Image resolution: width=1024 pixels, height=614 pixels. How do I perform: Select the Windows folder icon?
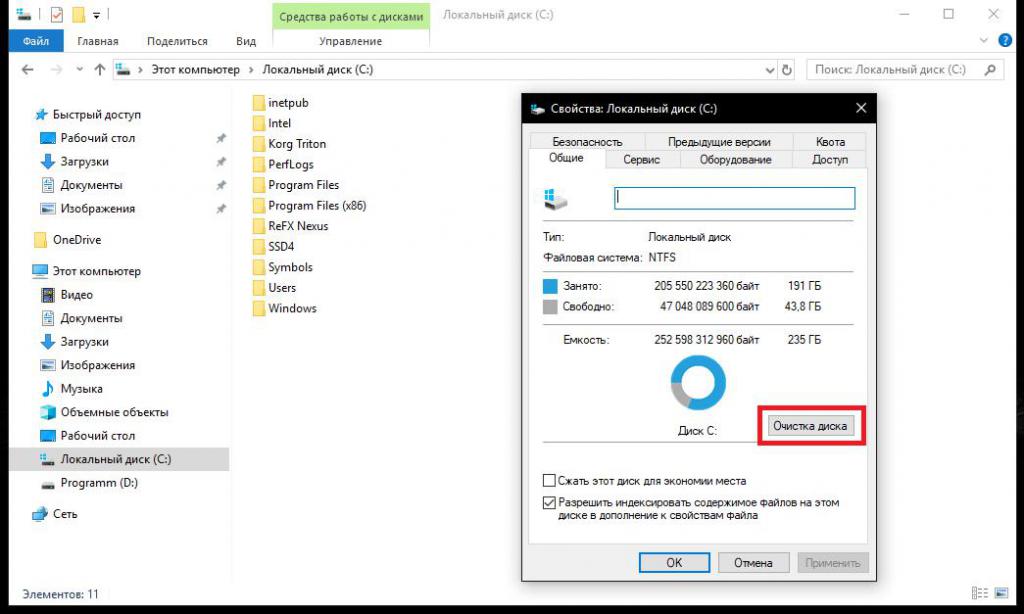(259, 308)
